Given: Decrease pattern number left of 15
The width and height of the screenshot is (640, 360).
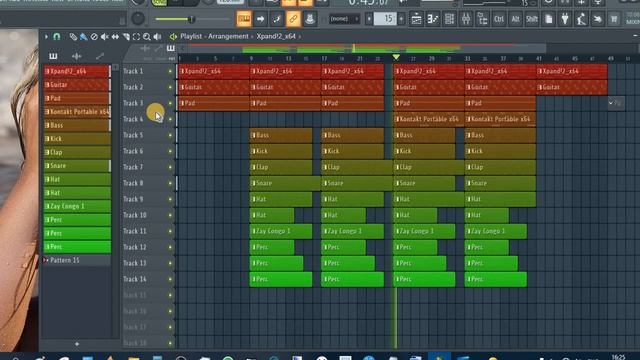Looking at the screenshot, I should 369,19.
